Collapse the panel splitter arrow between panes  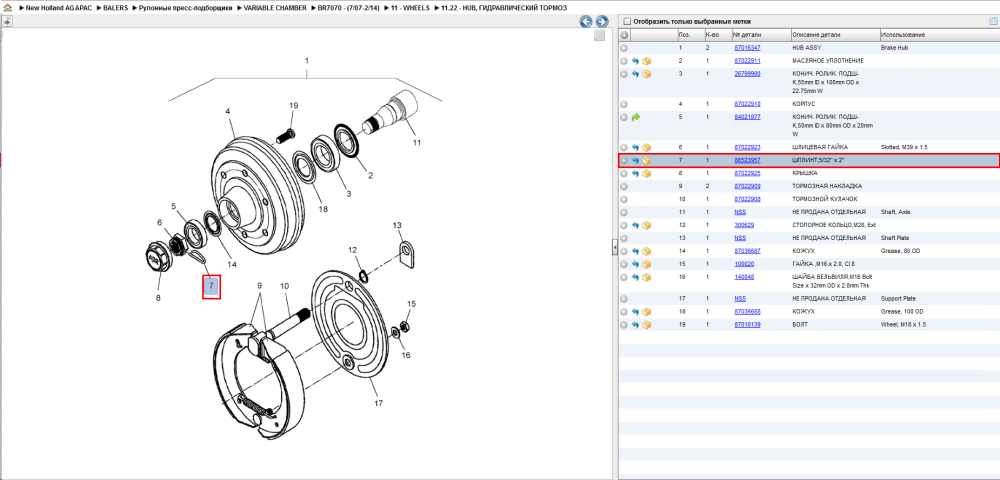pos(614,245)
